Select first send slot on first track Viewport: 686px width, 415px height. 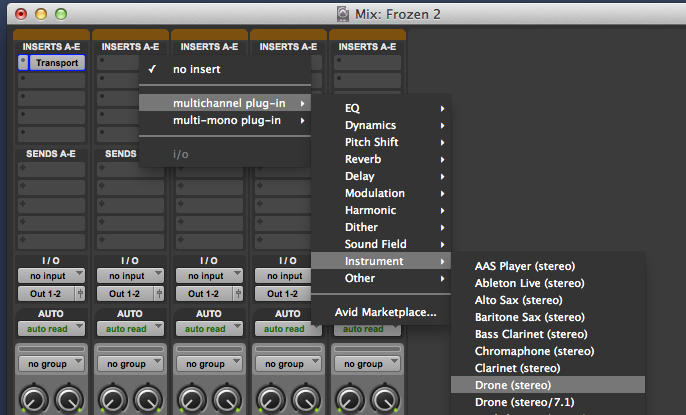point(51,169)
